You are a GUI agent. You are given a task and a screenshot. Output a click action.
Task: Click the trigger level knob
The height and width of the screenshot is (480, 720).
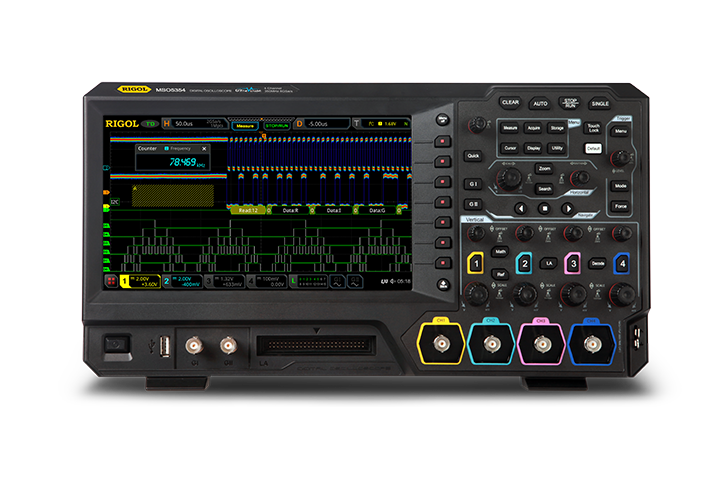pyautogui.click(x=620, y=158)
